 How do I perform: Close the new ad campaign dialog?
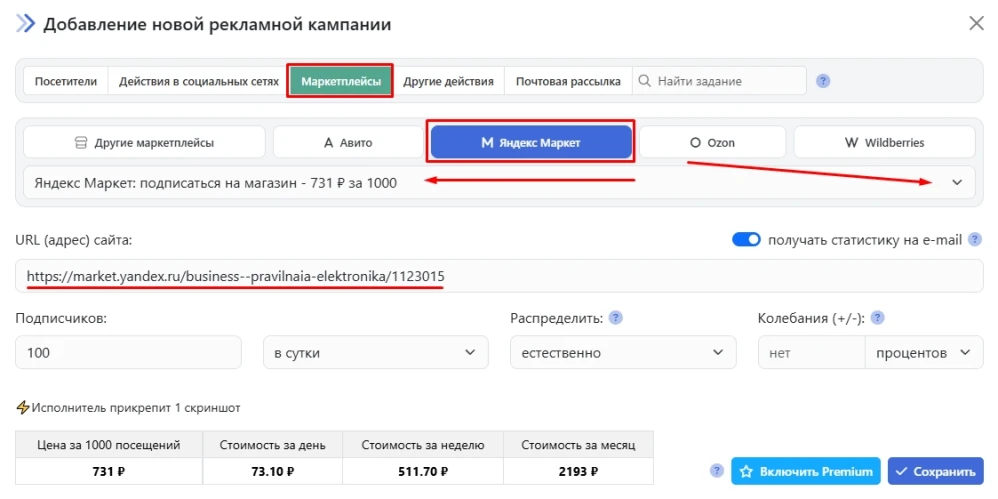(x=976, y=24)
